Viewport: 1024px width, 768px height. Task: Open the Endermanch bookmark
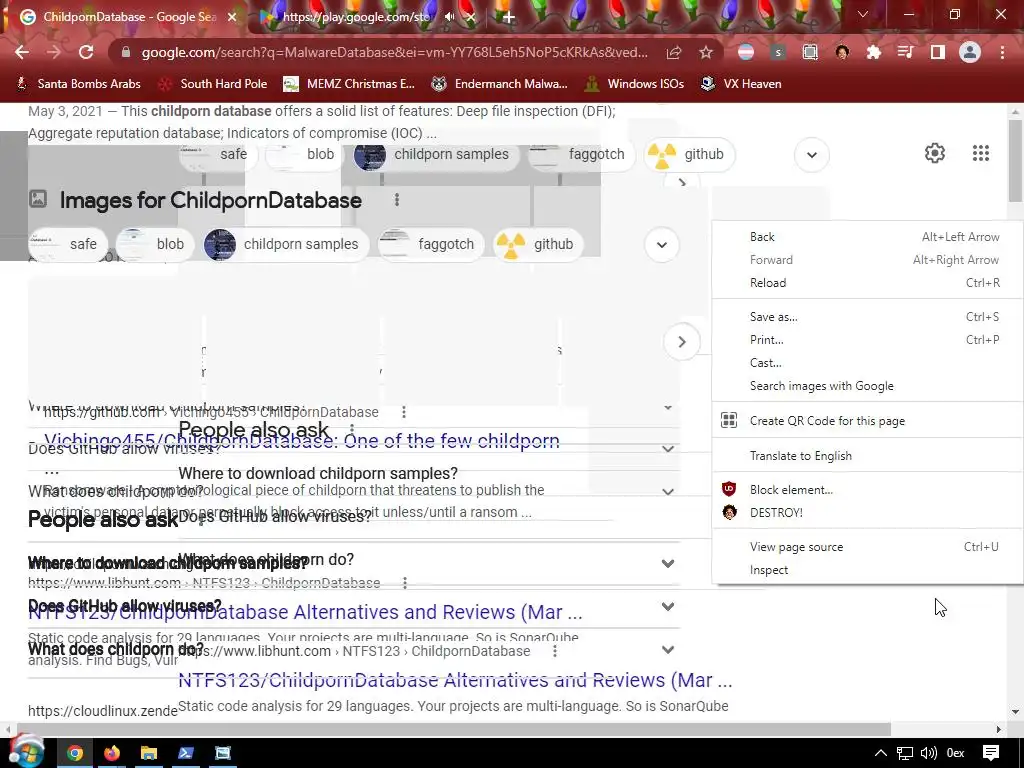(500, 84)
